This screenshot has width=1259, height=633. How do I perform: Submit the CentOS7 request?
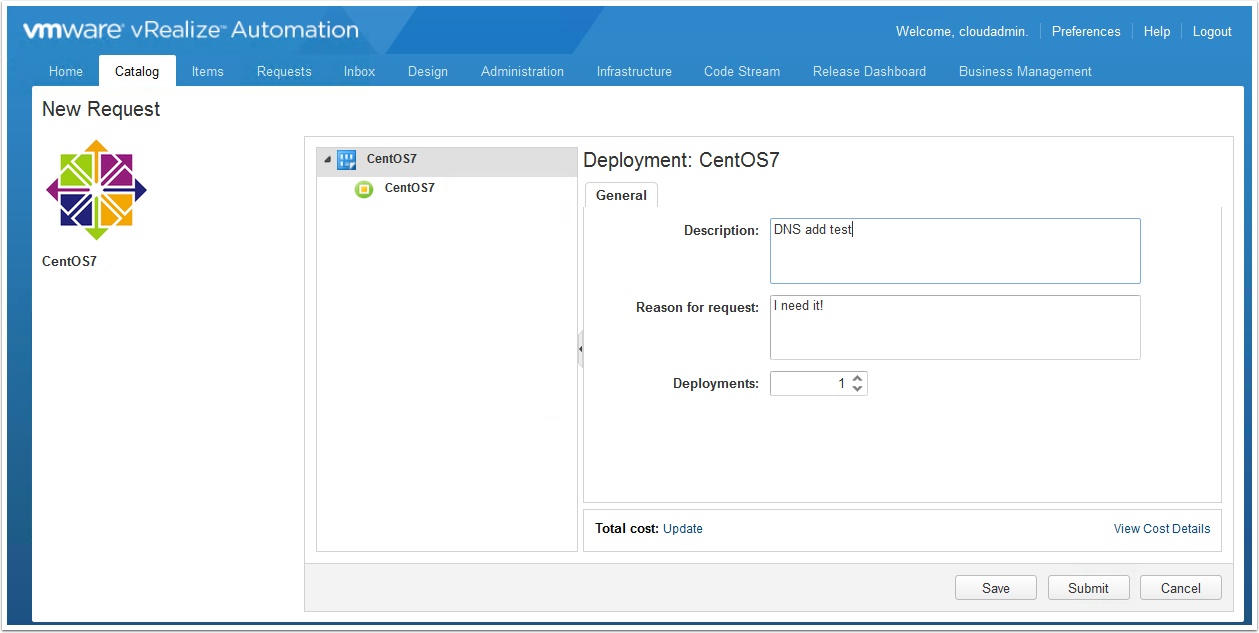[1088, 588]
